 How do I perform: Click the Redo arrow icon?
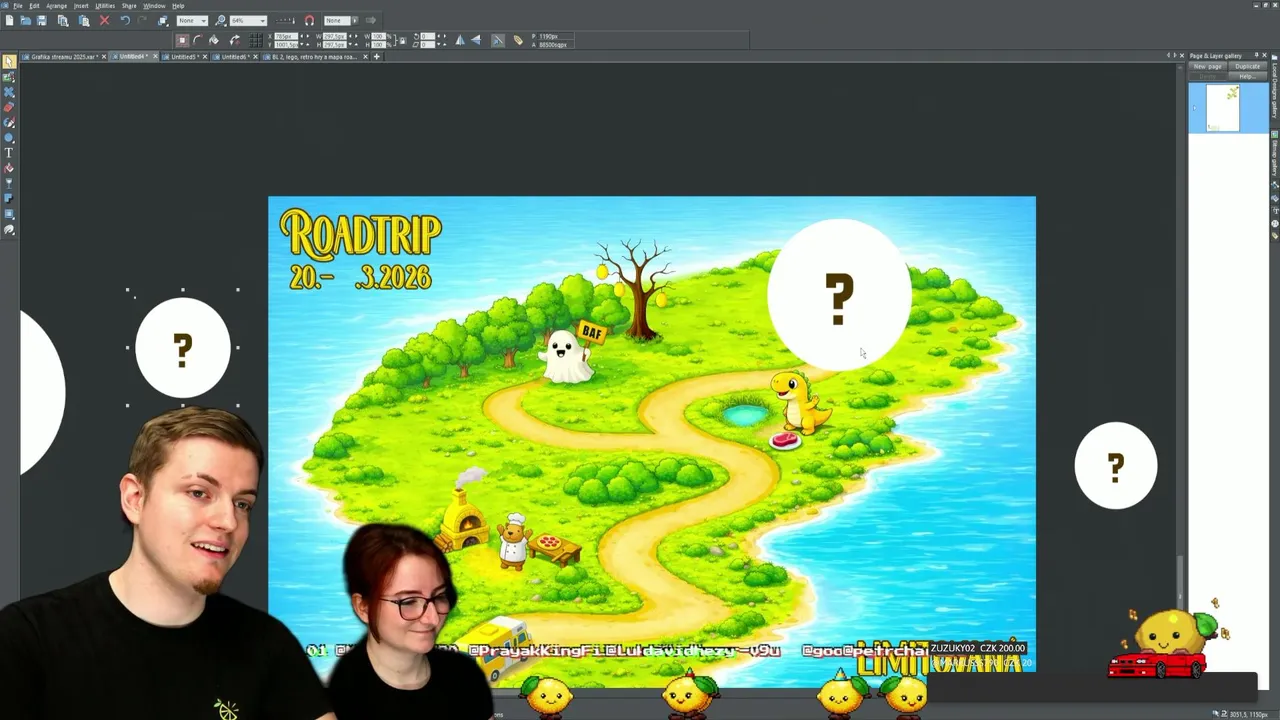(x=142, y=20)
